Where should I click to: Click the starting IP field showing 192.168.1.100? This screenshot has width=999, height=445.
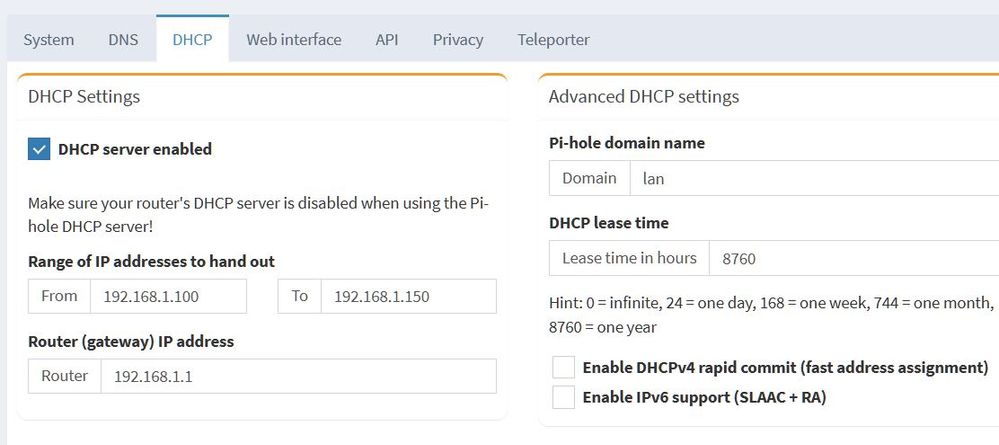click(x=168, y=297)
